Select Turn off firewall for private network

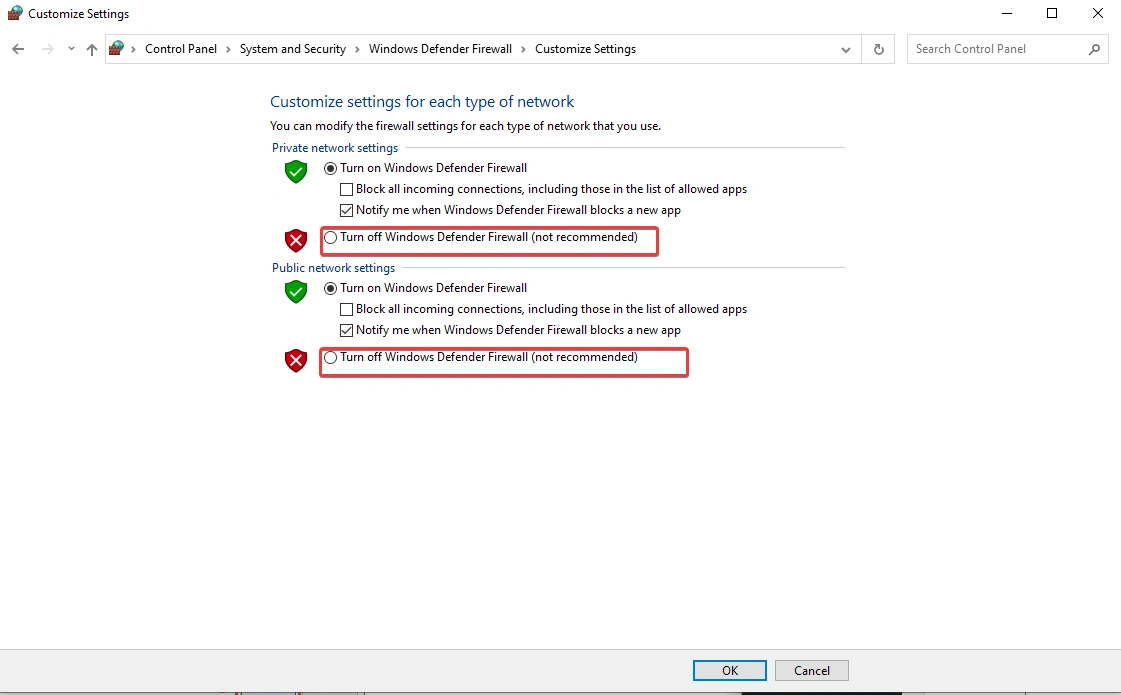click(330, 237)
